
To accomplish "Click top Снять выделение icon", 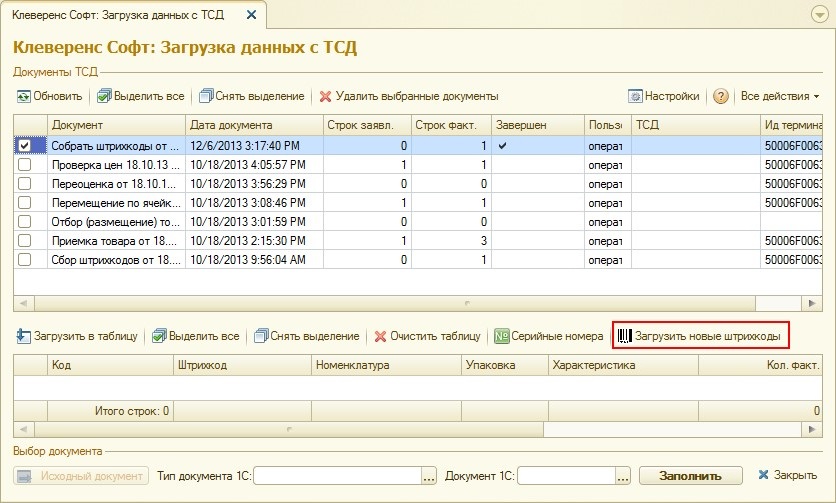I will tap(206, 97).
